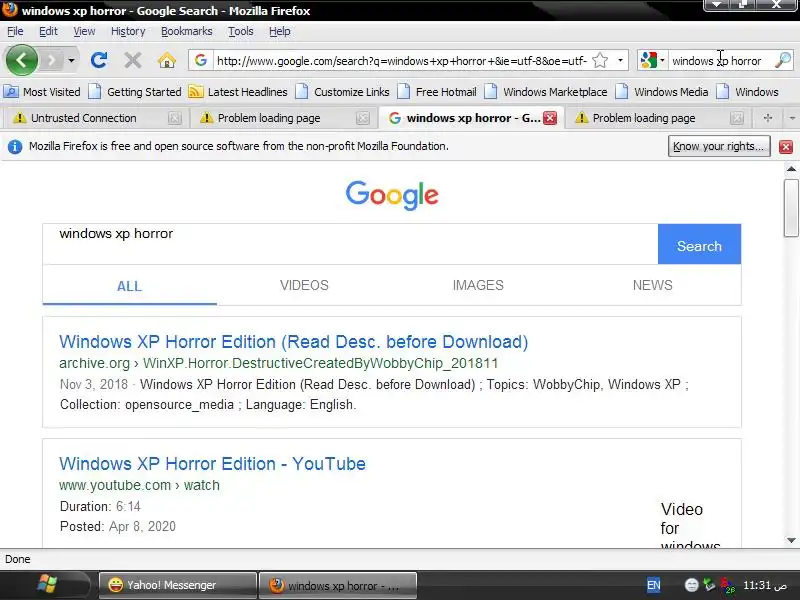The image size is (800, 600).
Task: Open the Getting Started bookmark
Action: coord(135,92)
